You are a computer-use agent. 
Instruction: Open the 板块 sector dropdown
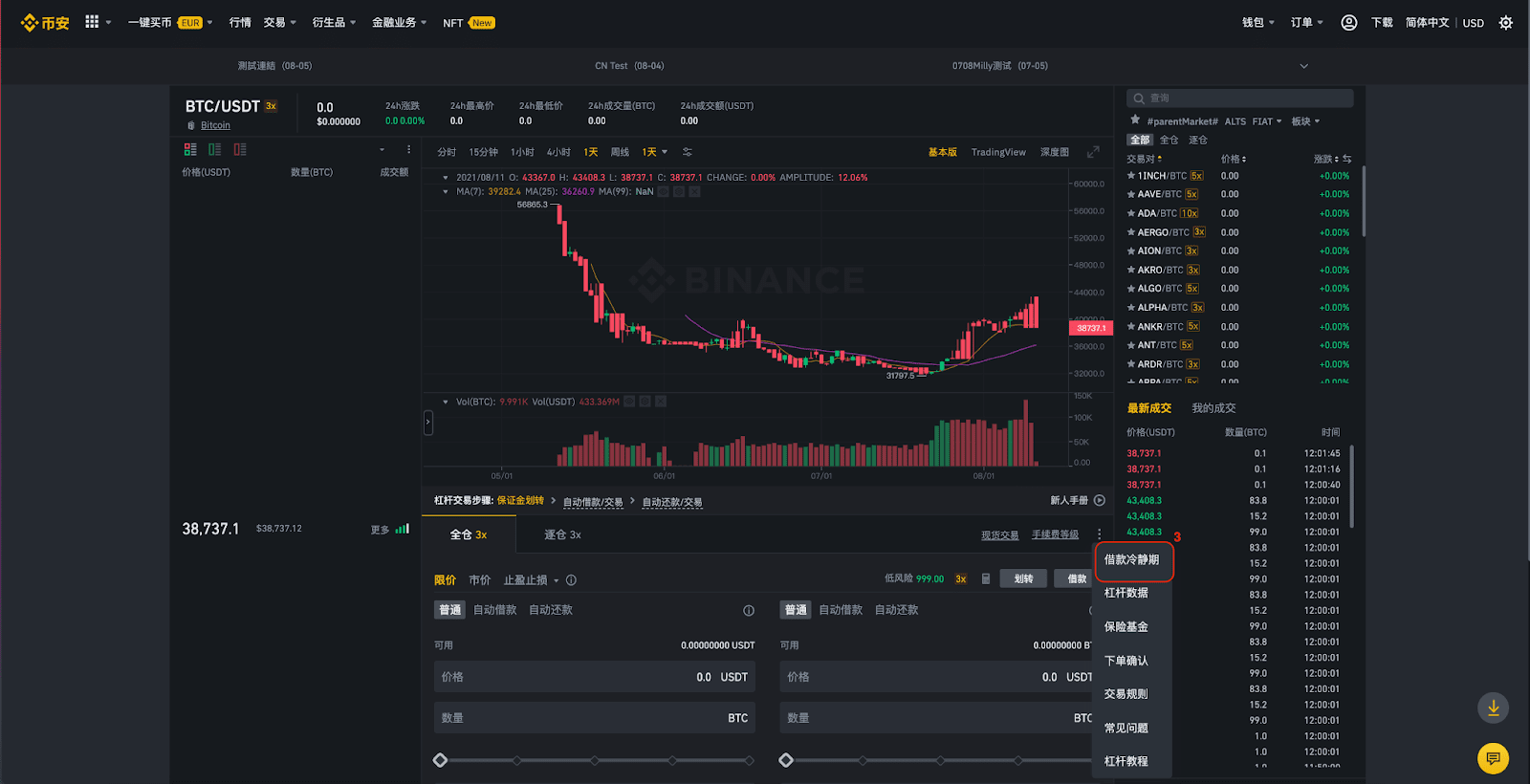(1305, 121)
